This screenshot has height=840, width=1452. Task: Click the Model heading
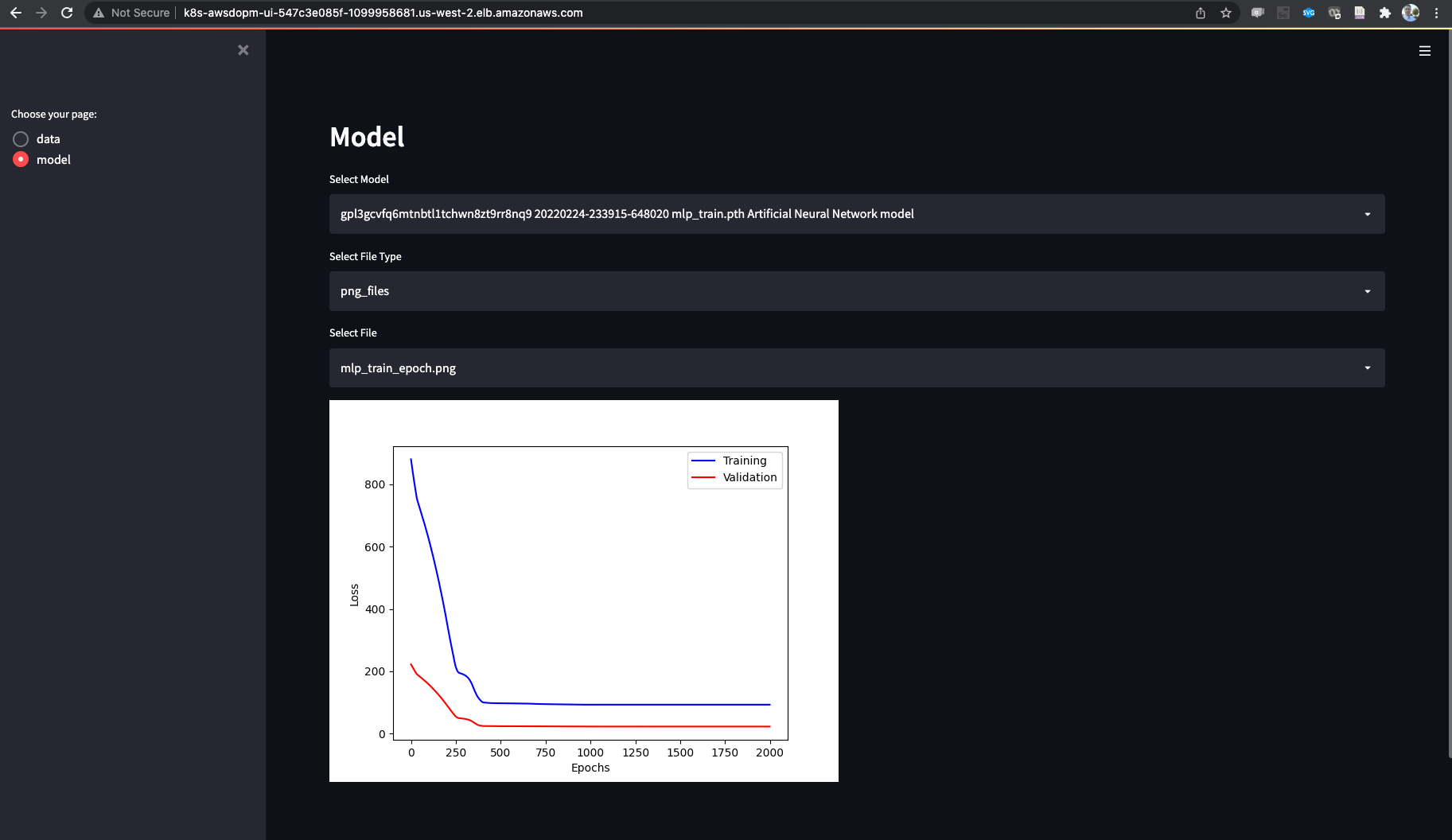pyautogui.click(x=367, y=137)
